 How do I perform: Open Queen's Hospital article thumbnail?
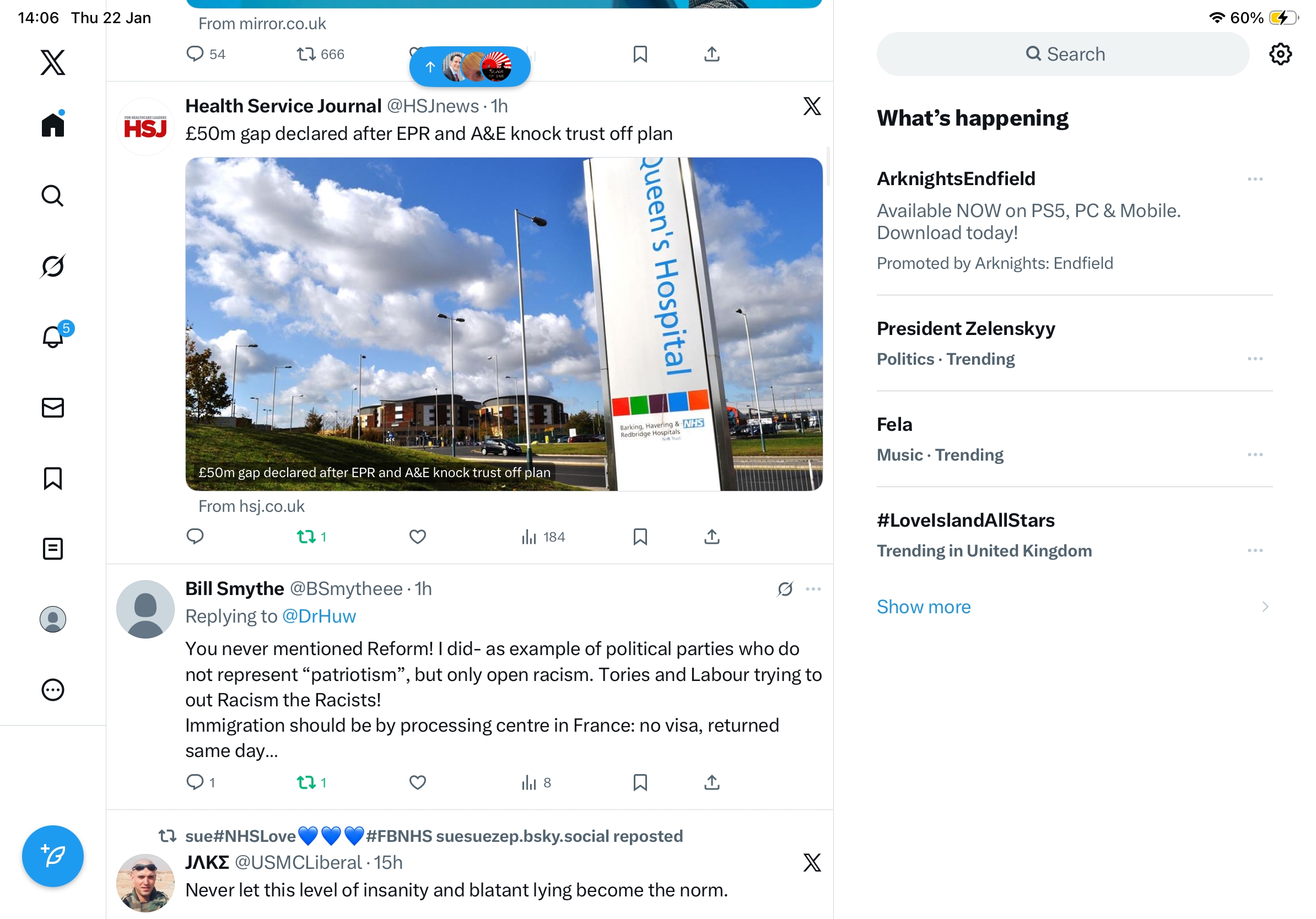(x=504, y=324)
